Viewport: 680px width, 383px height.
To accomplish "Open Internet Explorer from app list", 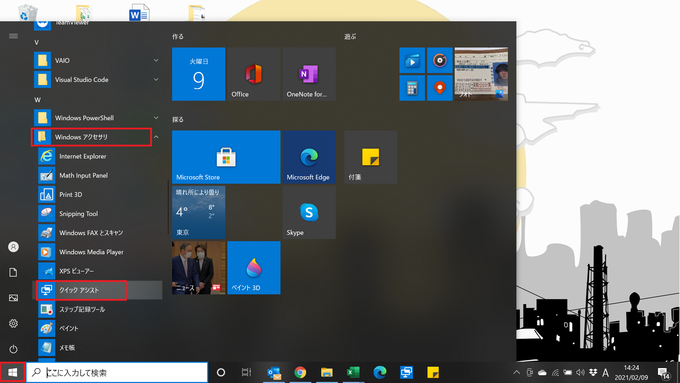I will [x=98, y=156].
